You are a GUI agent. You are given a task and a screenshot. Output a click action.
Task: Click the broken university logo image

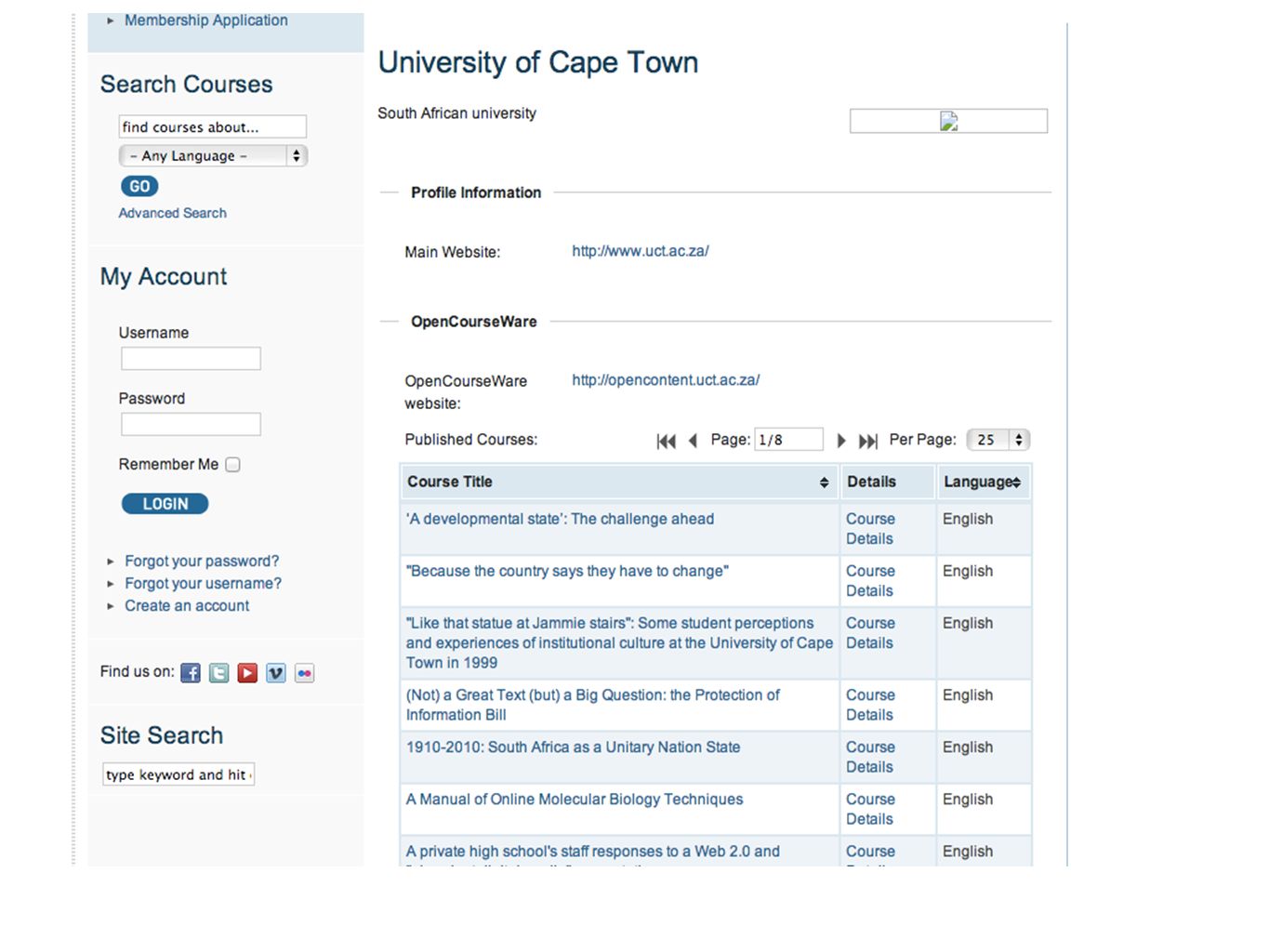pyautogui.click(x=948, y=121)
